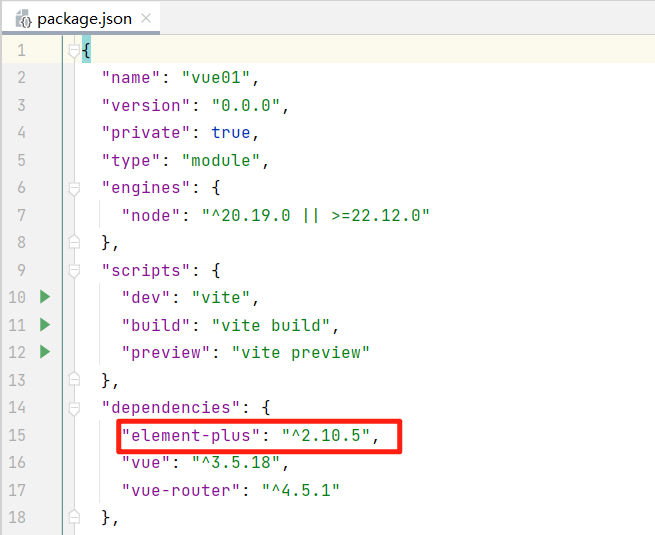Collapse the dependencies block fold marker
The image size is (655, 535).
pyautogui.click(x=74, y=408)
